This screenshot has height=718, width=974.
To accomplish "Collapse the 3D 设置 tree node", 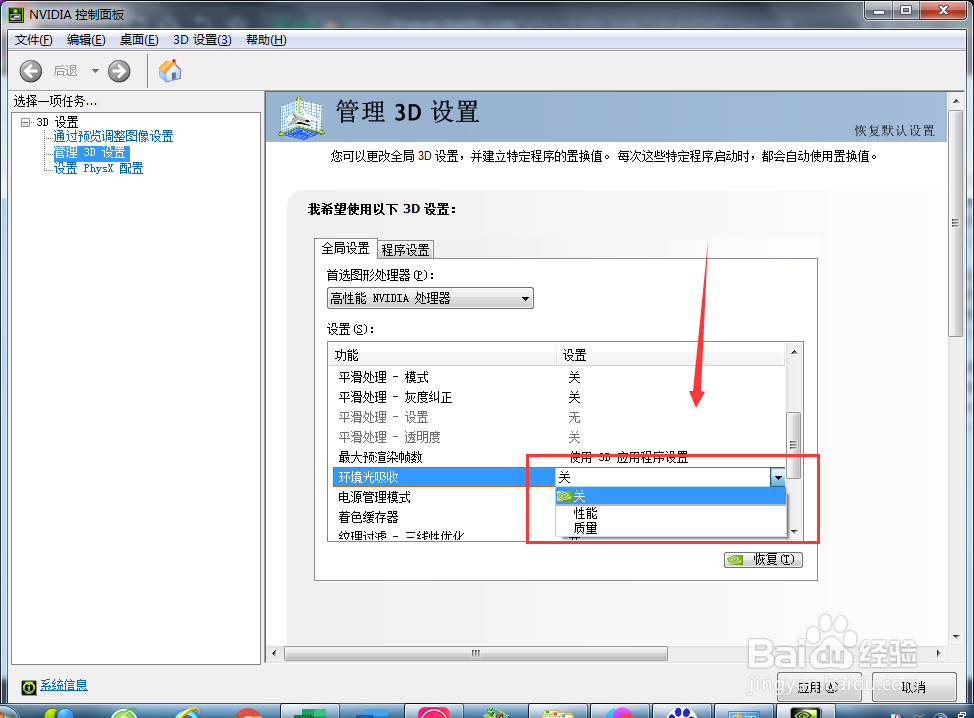I will pyautogui.click(x=25, y=122).
